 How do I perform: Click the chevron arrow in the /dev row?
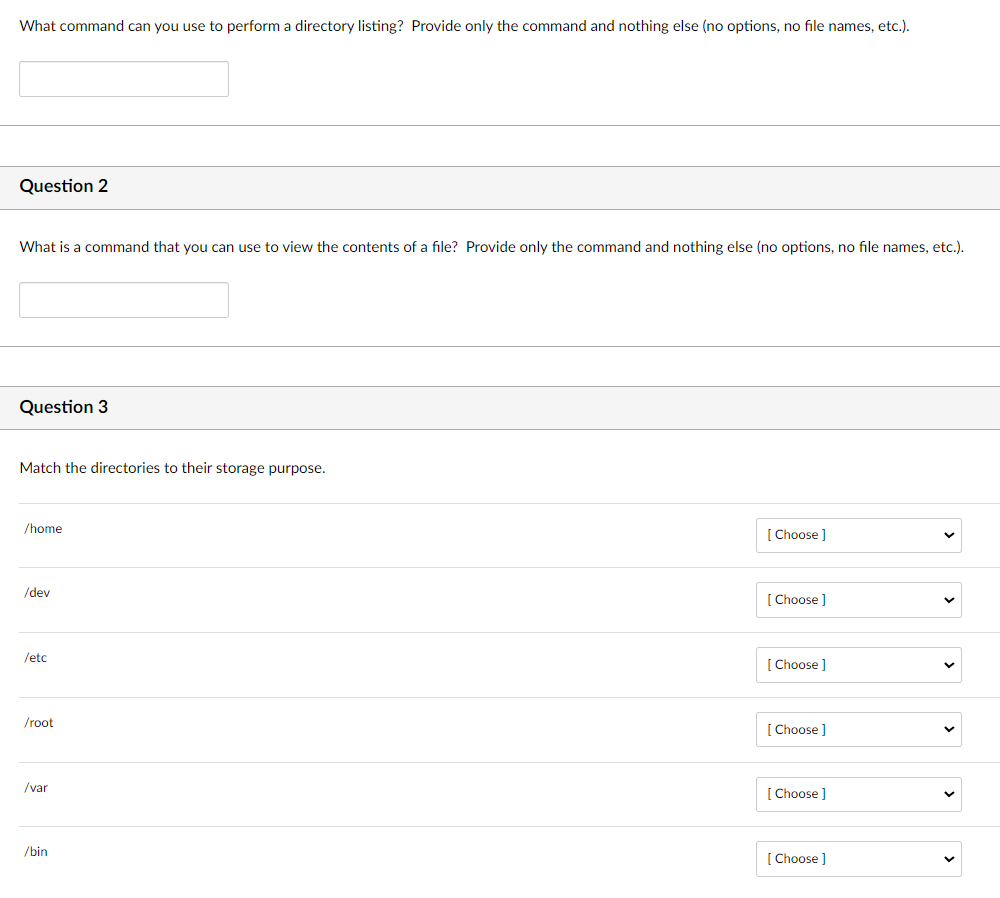coord(949,600)
